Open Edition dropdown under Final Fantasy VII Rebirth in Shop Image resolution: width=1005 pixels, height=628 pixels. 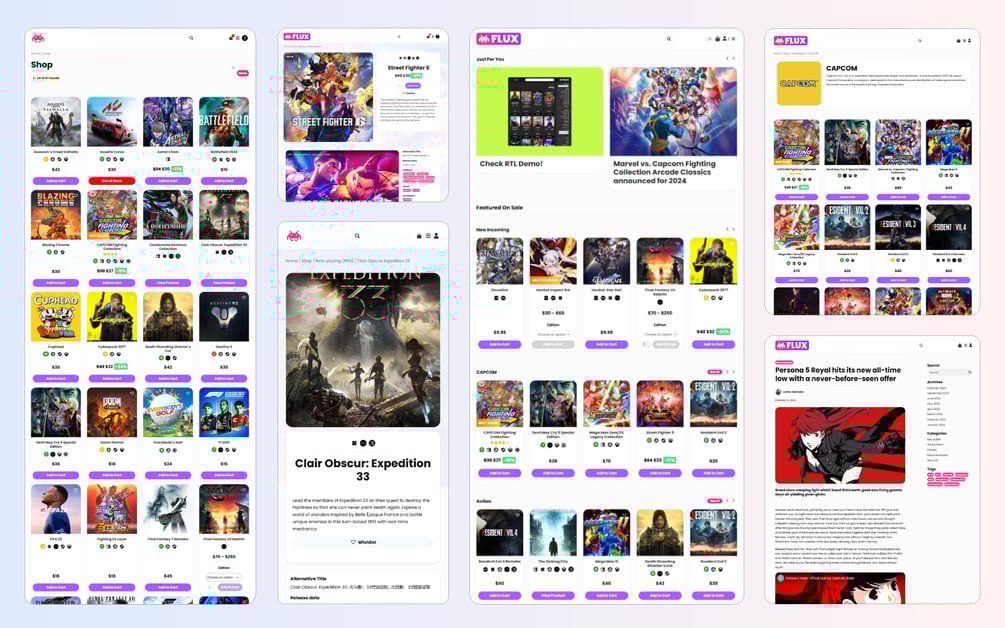coord(224,577)
